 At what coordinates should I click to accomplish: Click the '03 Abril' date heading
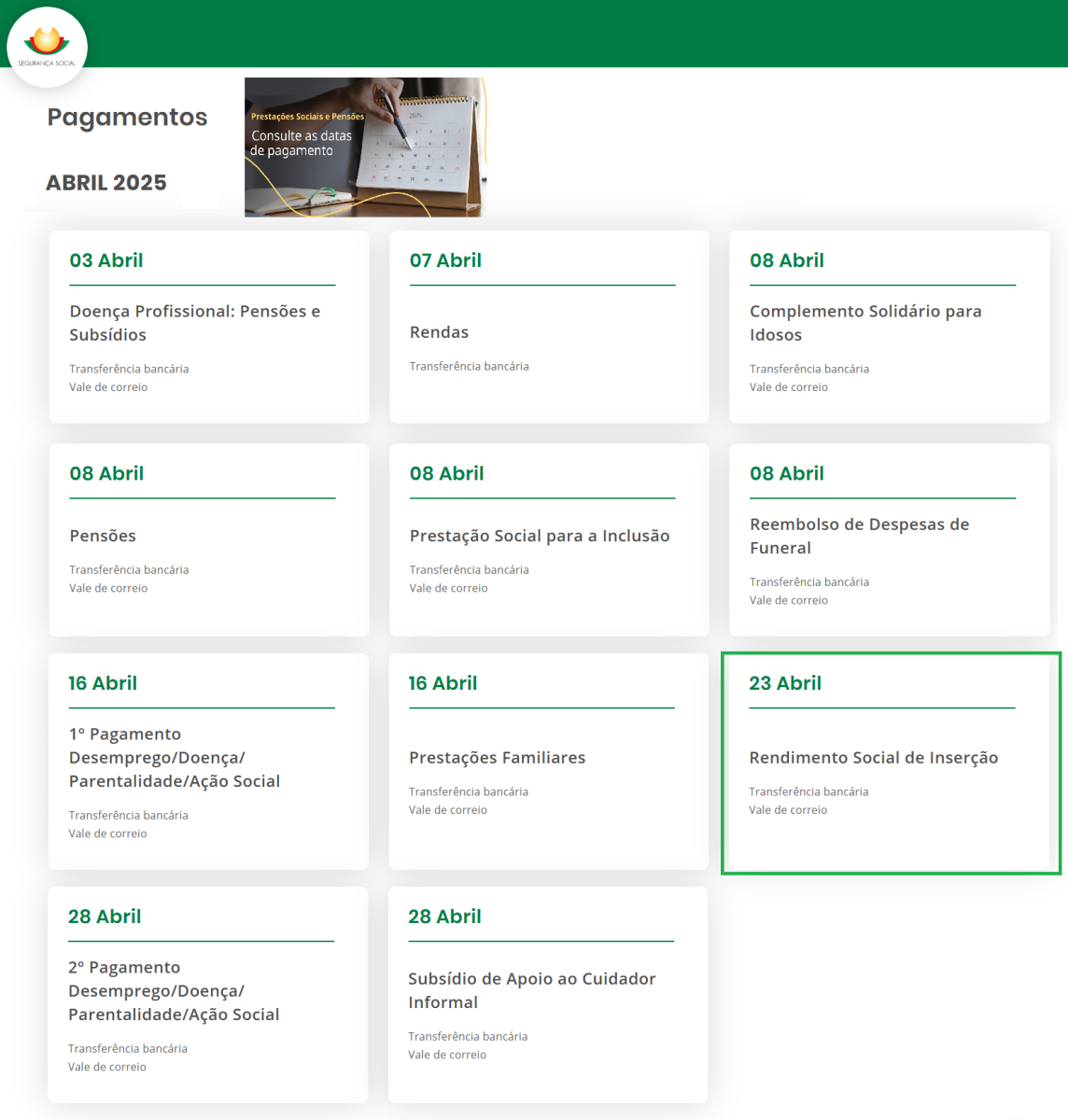(106, 260)
